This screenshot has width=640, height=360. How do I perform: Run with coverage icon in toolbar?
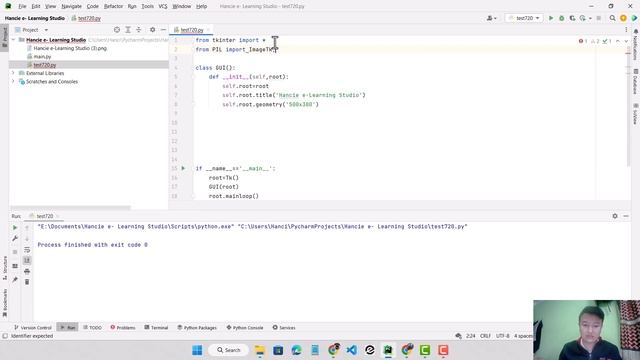[x=572, y=18]
